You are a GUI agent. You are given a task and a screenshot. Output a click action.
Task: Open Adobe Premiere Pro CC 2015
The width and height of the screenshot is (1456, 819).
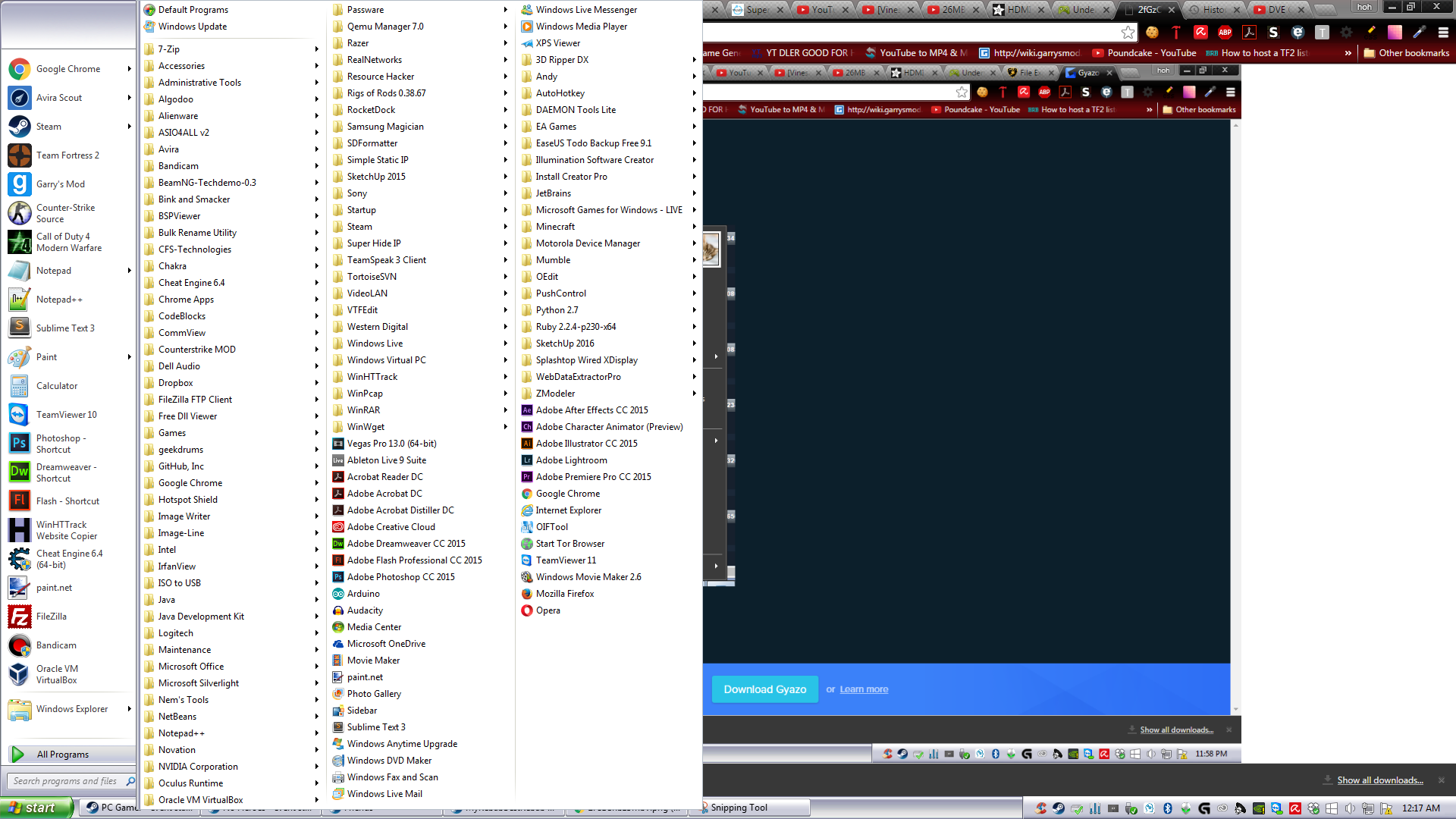click(x=593, y=477)
